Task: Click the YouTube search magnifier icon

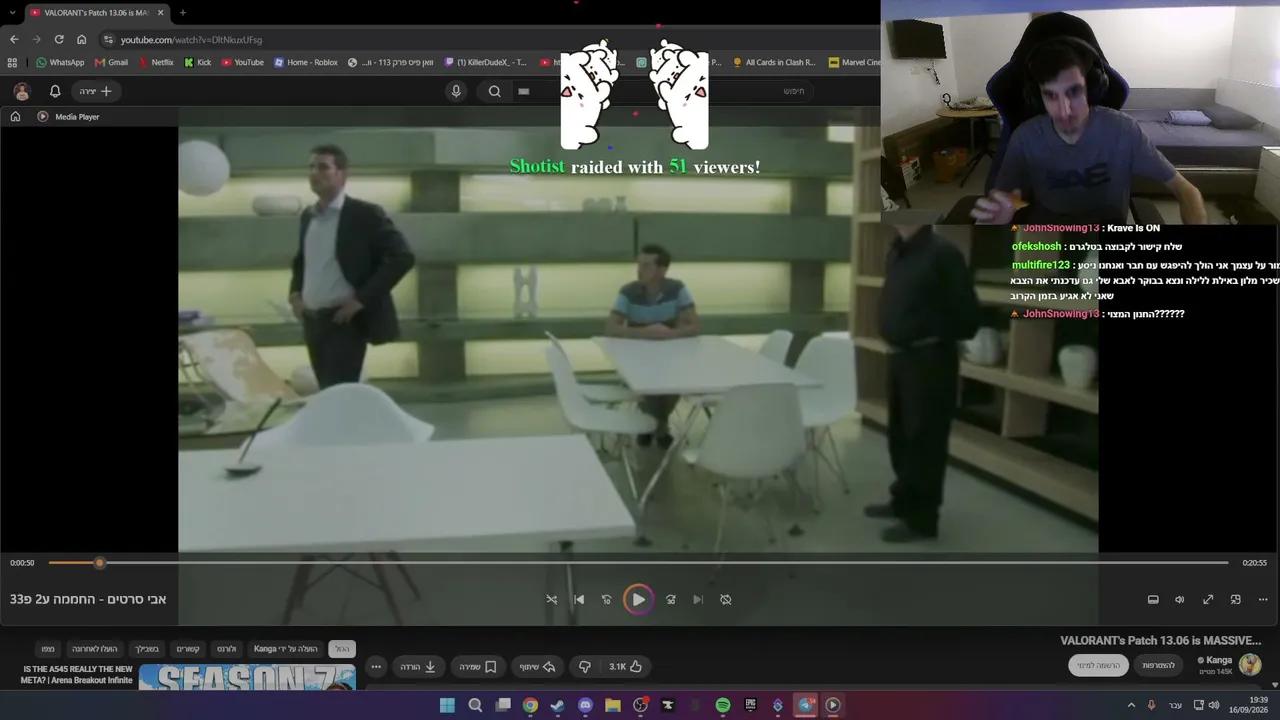Action: 494,91
